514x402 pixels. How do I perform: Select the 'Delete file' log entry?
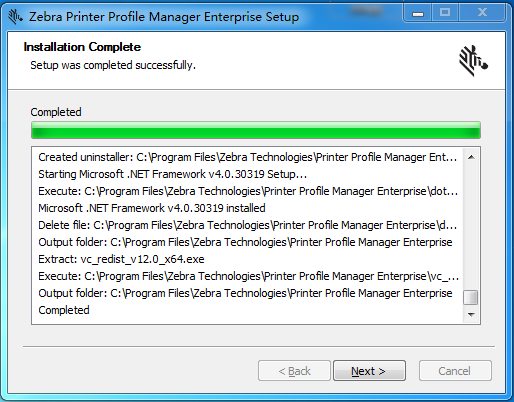tap(247, 225)
